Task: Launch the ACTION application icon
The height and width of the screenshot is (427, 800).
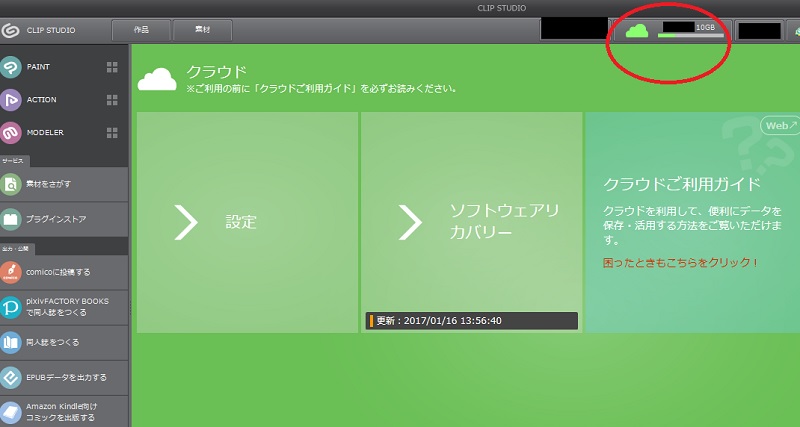Action: coord(11,100)
